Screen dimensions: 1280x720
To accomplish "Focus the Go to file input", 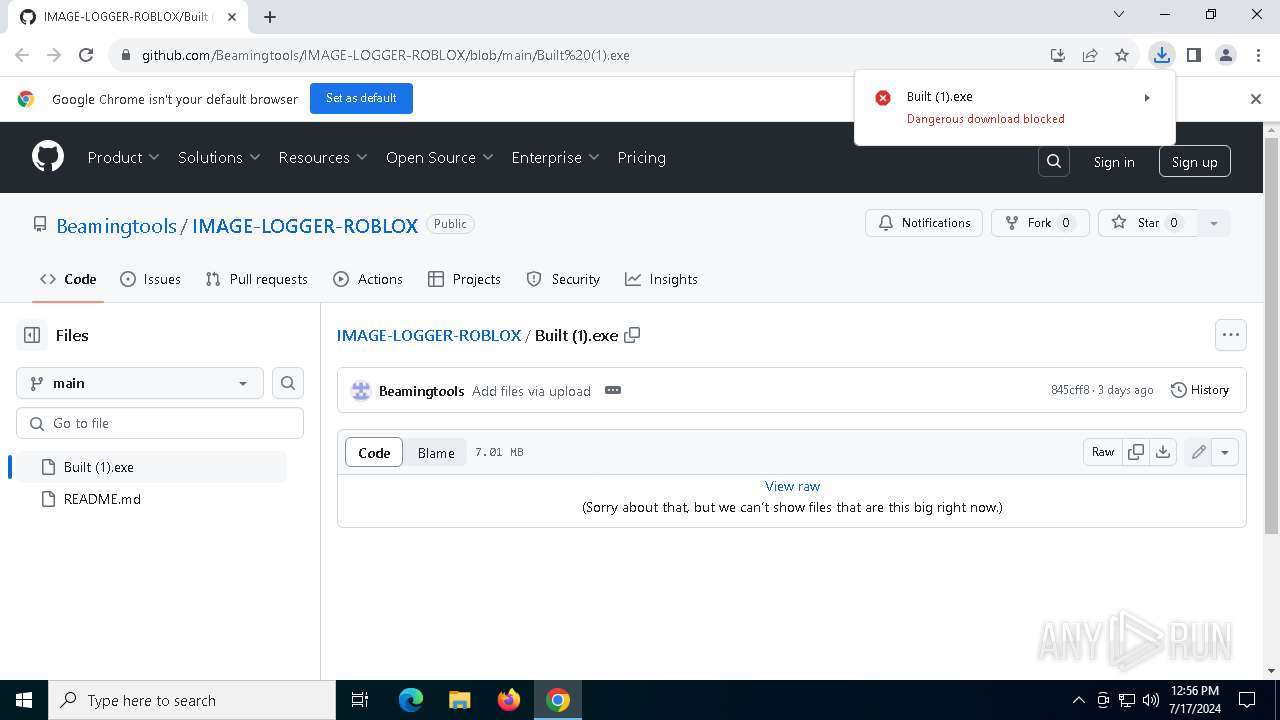I will coord(160,423).
